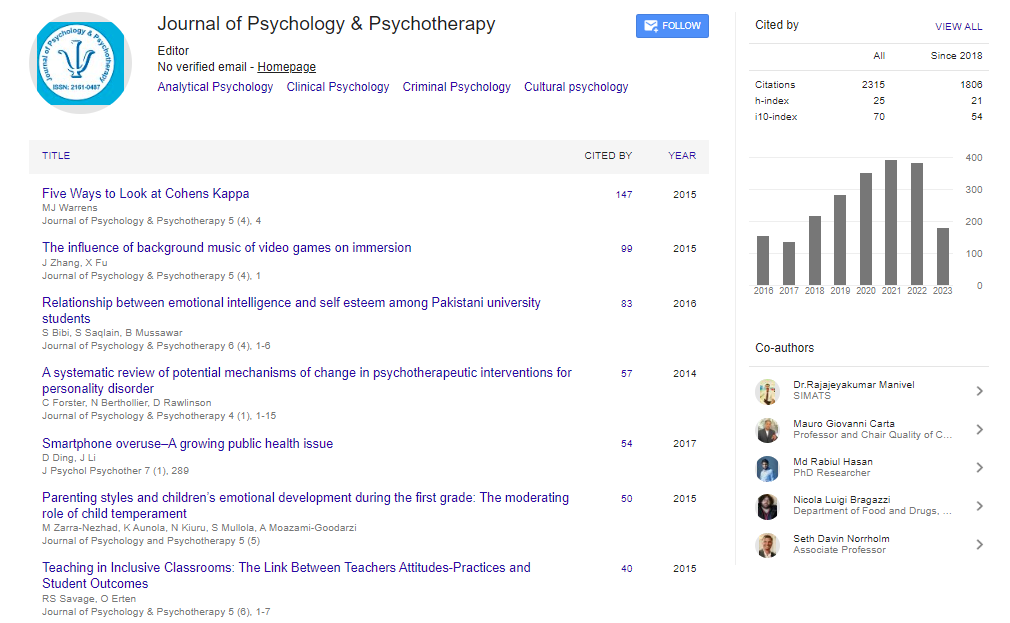
Task: Expand chevron next to Dr. Rajajeyakumar Manivel
Action: click(979, 391)
